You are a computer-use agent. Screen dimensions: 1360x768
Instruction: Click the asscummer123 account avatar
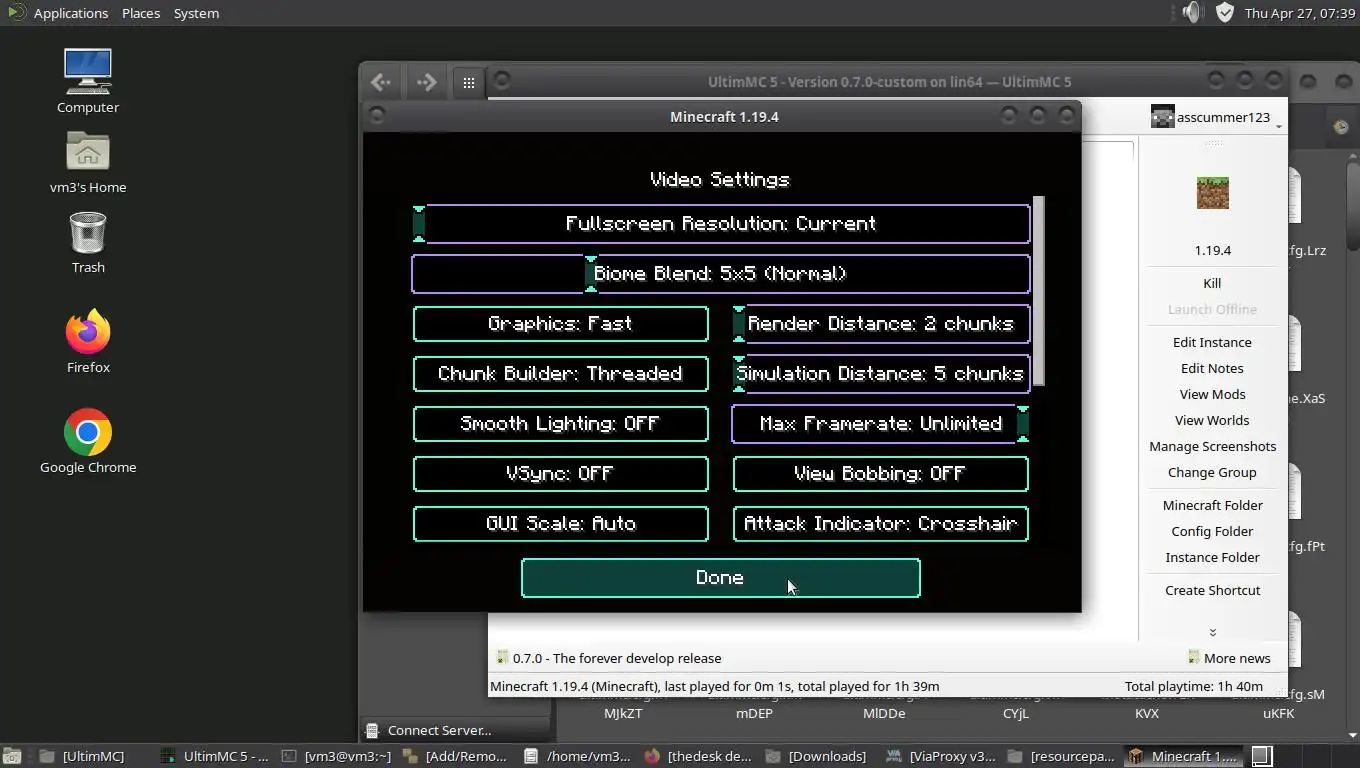pos(1162,117)
